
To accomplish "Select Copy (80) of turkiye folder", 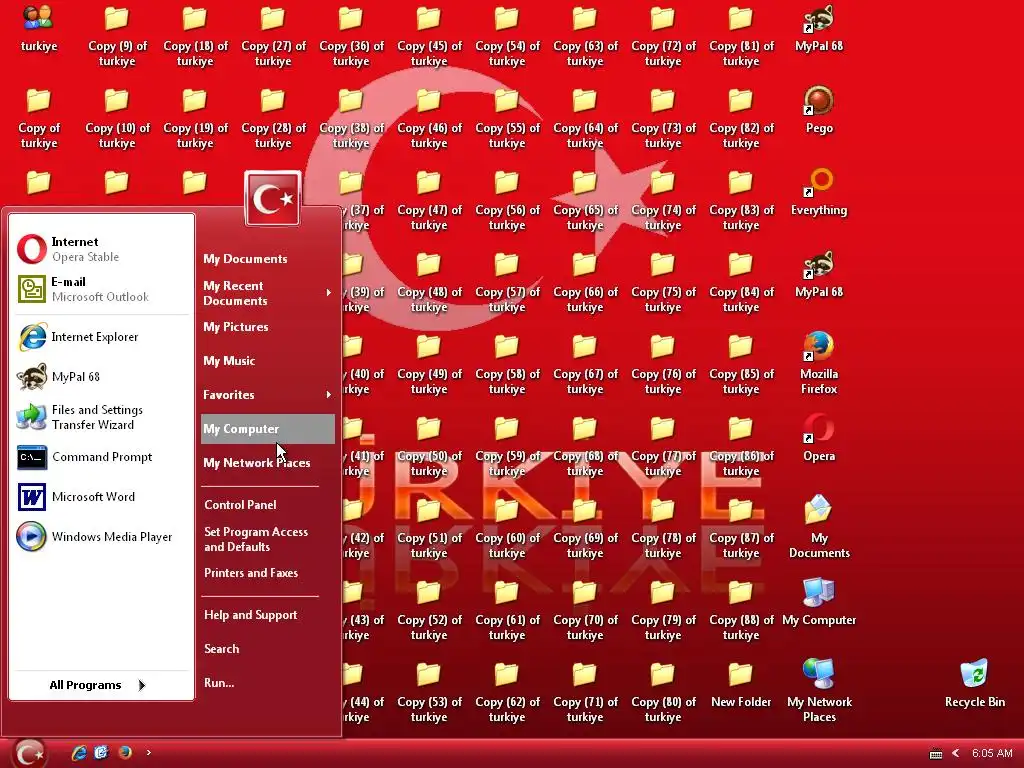I will point(663,691).
